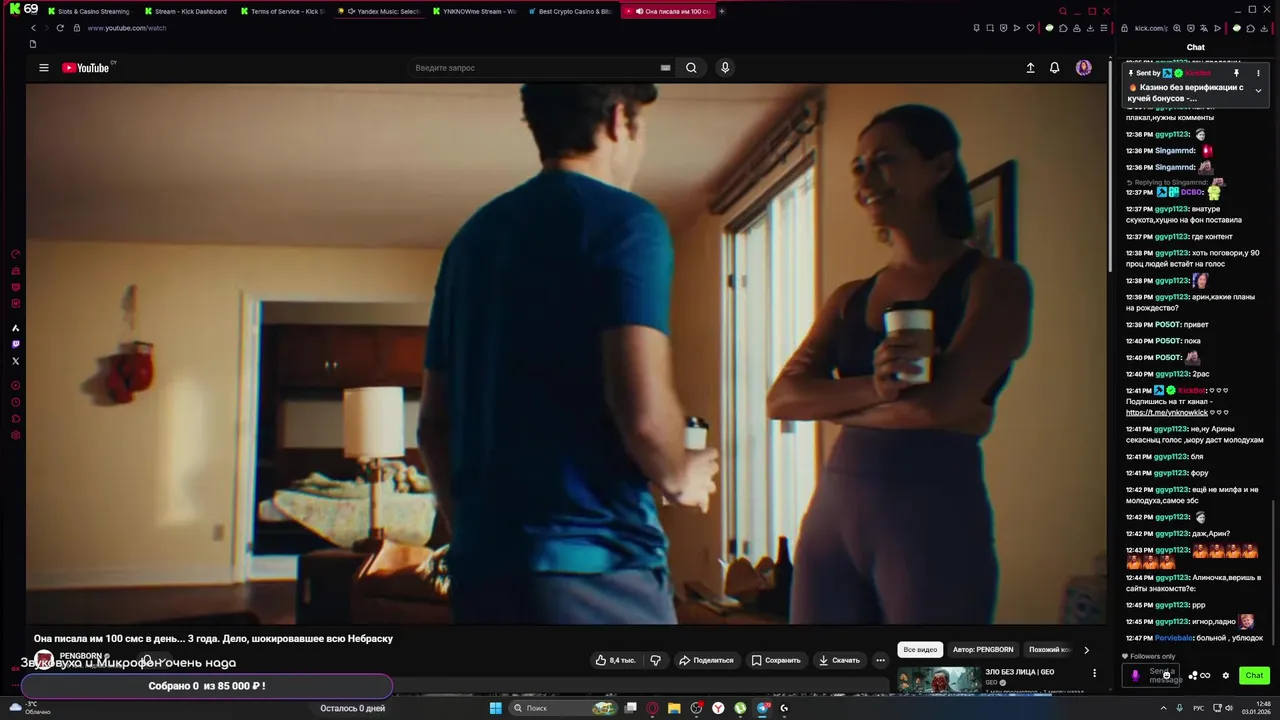The image size is (1280, 720).
Task: Open Kick chat settings gear
Action: coord(1225,676)
